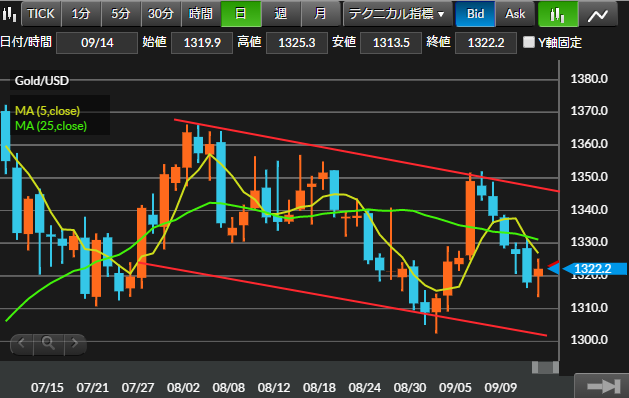
Task: Open the テクニカル指標 dropdown
Action: tap(397, 14)
